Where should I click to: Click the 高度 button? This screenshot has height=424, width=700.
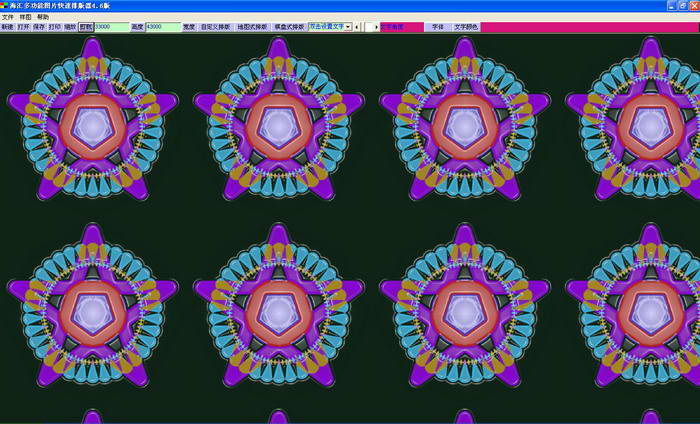(x=138, y=27)
